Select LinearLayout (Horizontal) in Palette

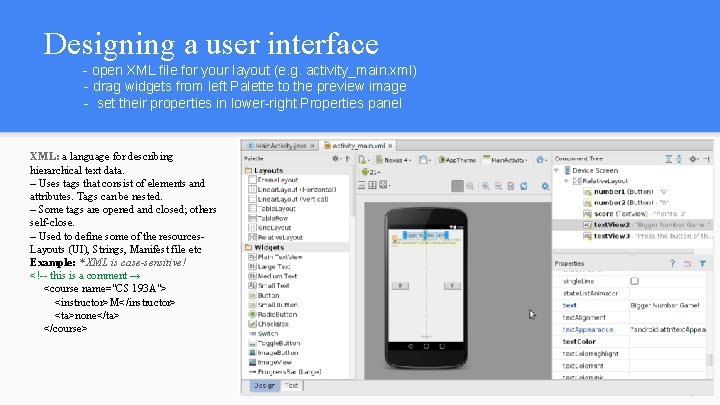click(x=292, y=189)
